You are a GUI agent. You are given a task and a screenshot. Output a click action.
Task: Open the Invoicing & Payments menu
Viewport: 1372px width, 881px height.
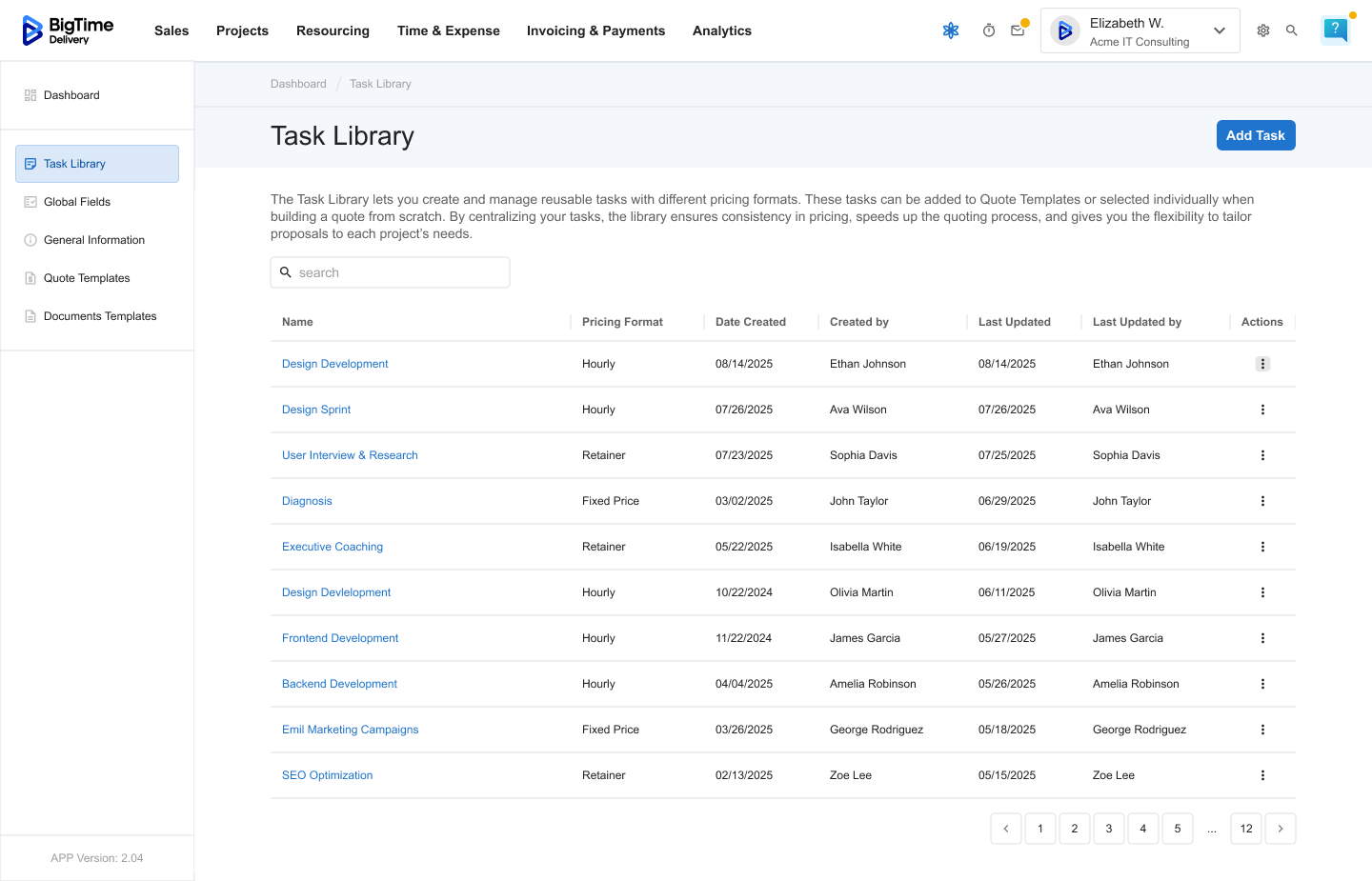595,30
